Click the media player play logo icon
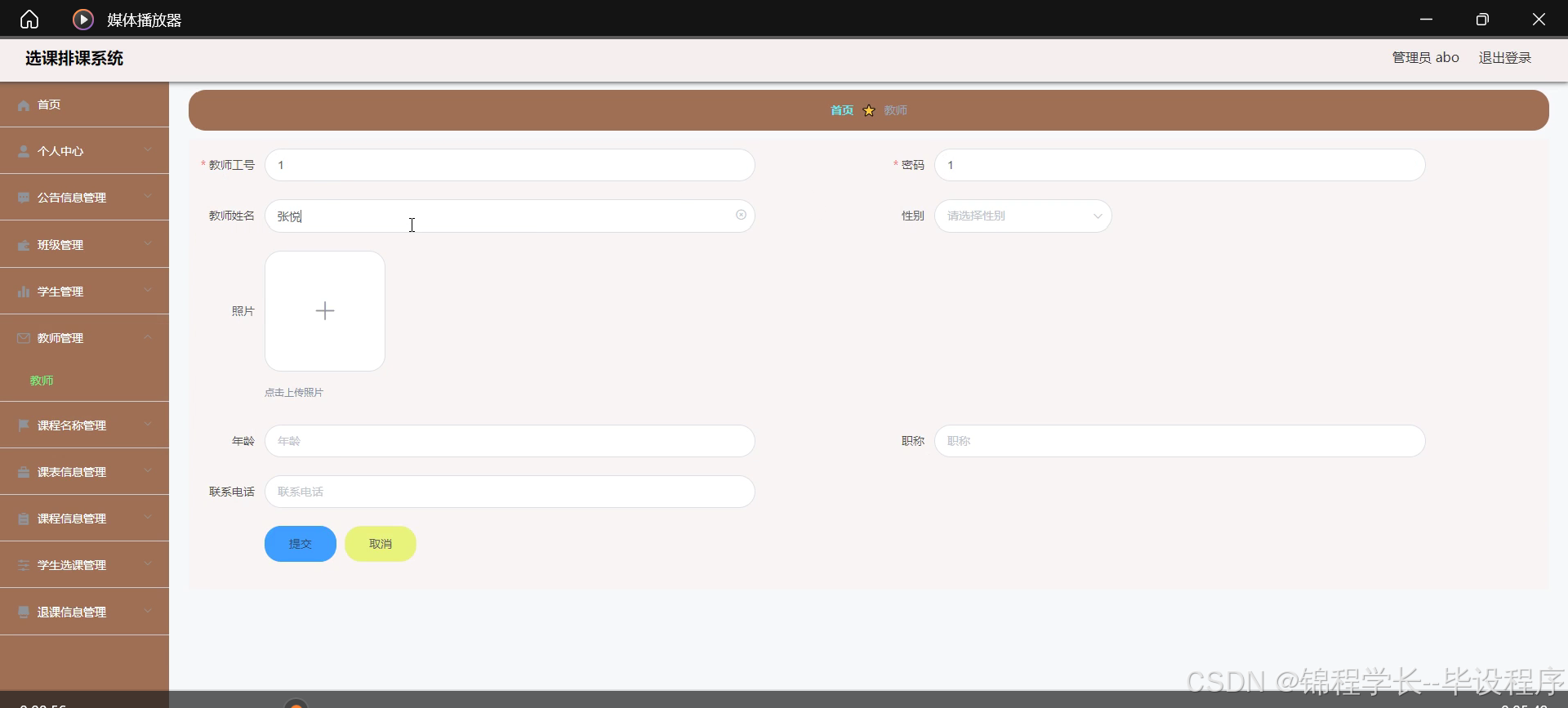 click(x=83, y=19)
